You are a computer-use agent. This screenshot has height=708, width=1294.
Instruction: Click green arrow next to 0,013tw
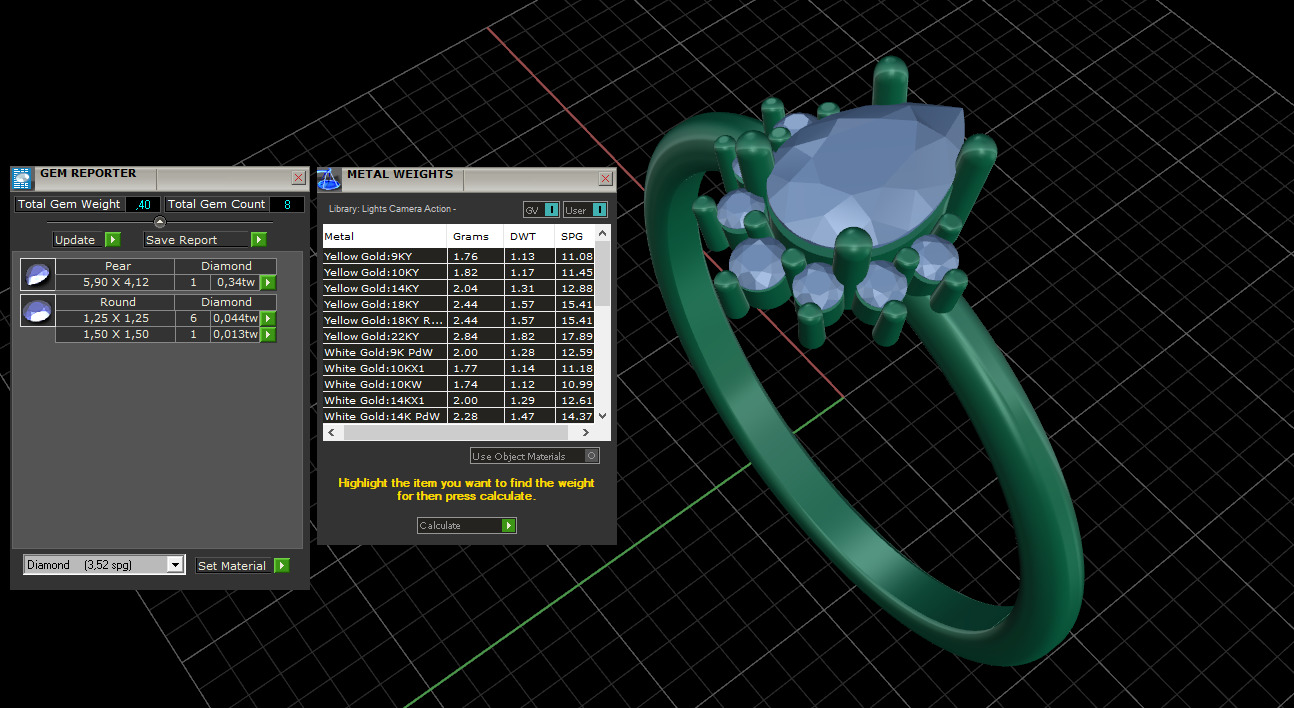tap(268, 335)
